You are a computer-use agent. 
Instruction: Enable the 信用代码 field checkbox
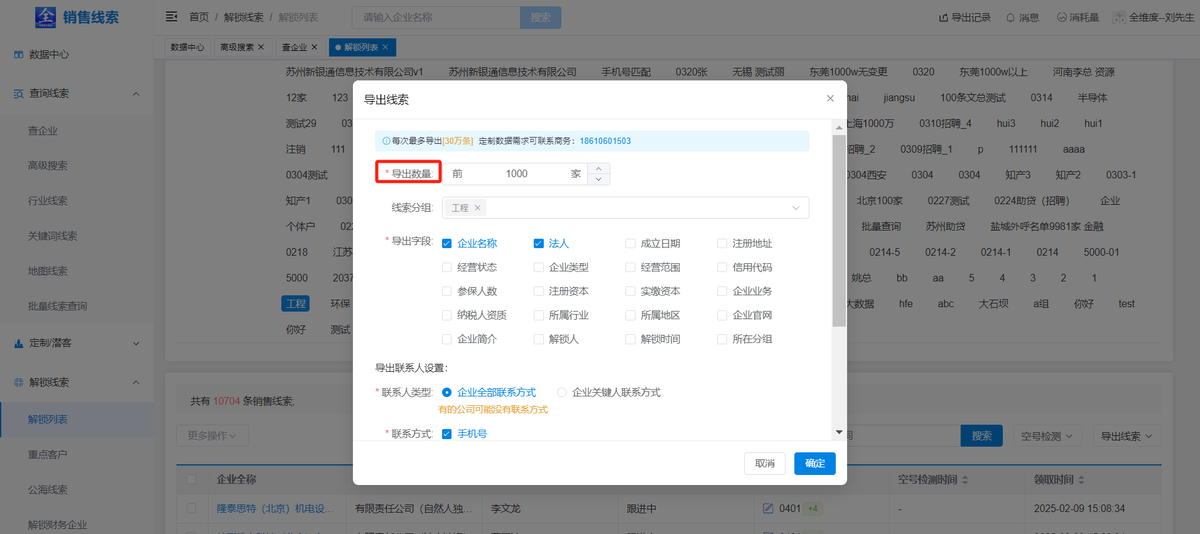tap(722, 267)
